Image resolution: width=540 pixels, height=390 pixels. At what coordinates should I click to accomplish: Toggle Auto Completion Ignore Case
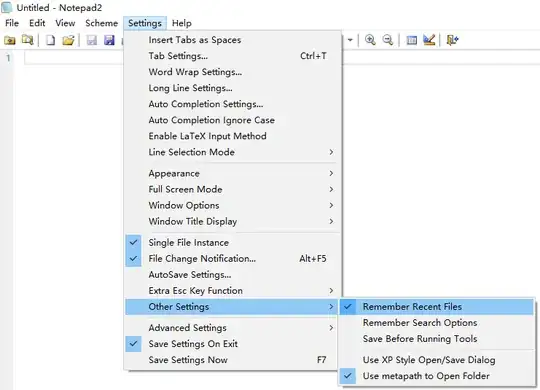coord(232,120)
